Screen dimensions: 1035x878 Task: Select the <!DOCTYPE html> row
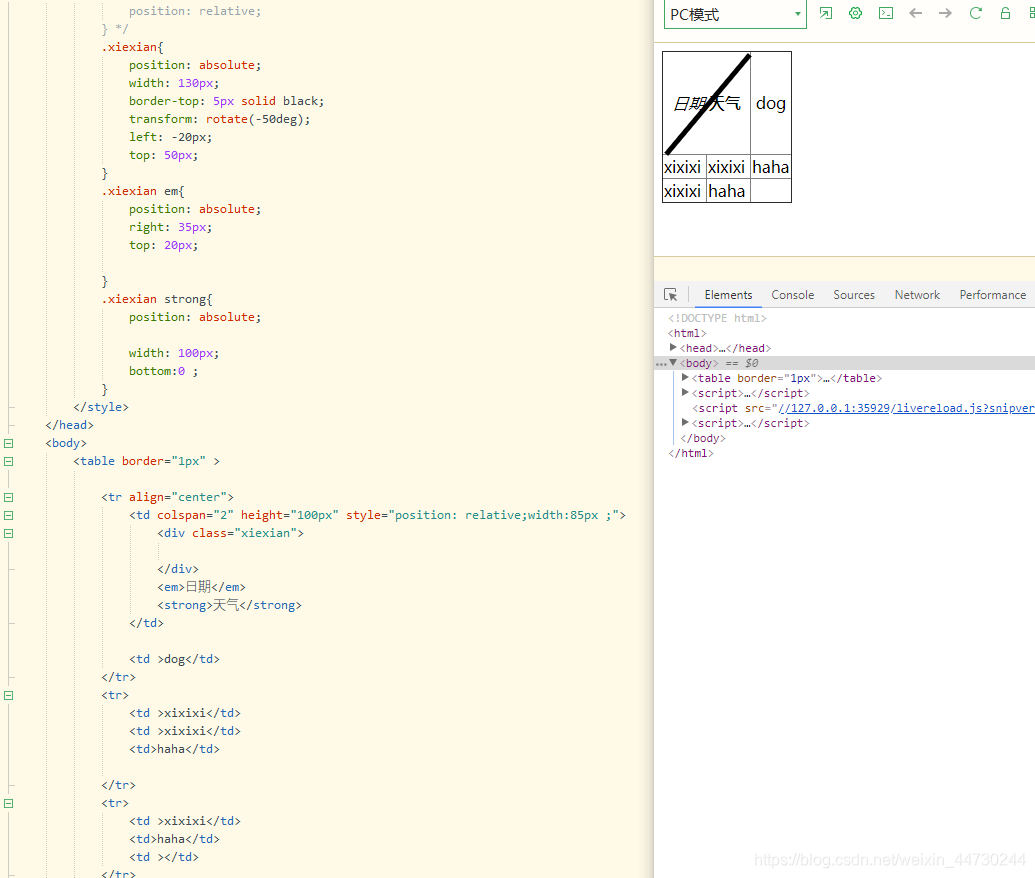pyautogui.click(x=717, y=318)
